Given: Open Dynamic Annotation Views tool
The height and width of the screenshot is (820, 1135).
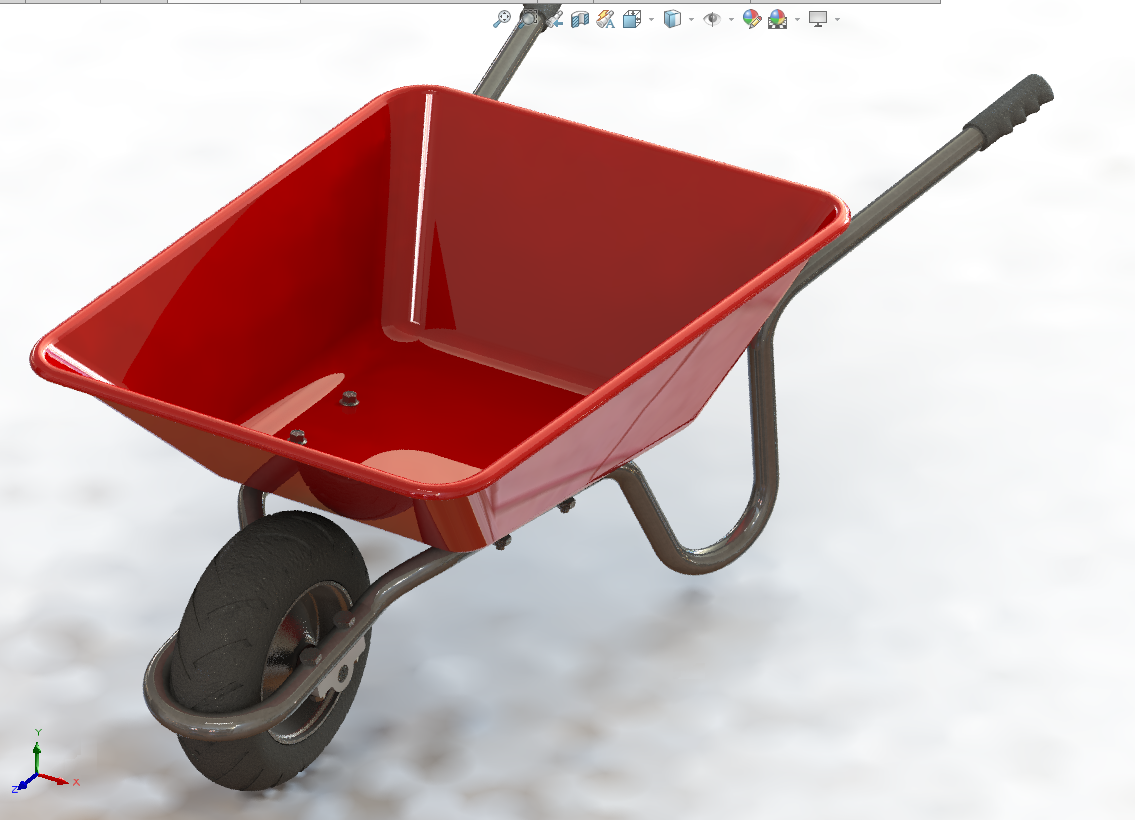Looking at the screenshot, I should click(x=605, y=19).
